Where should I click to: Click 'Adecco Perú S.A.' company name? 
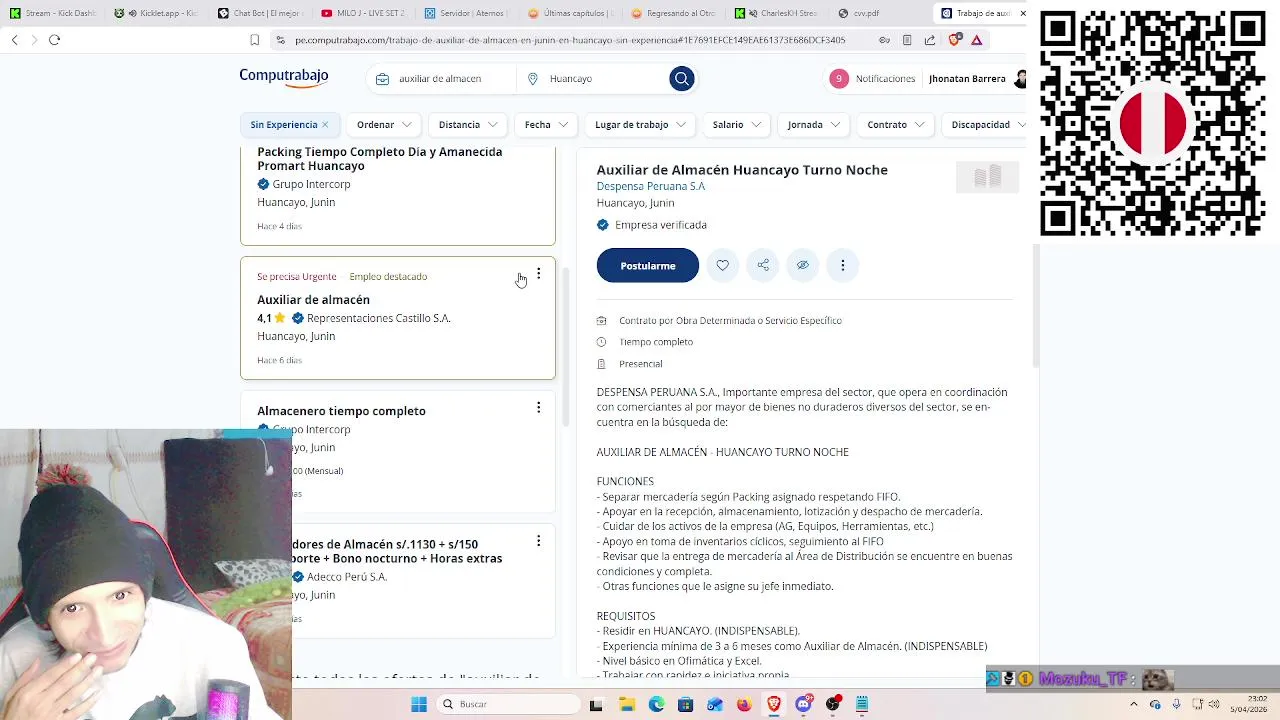click(347, 577)
